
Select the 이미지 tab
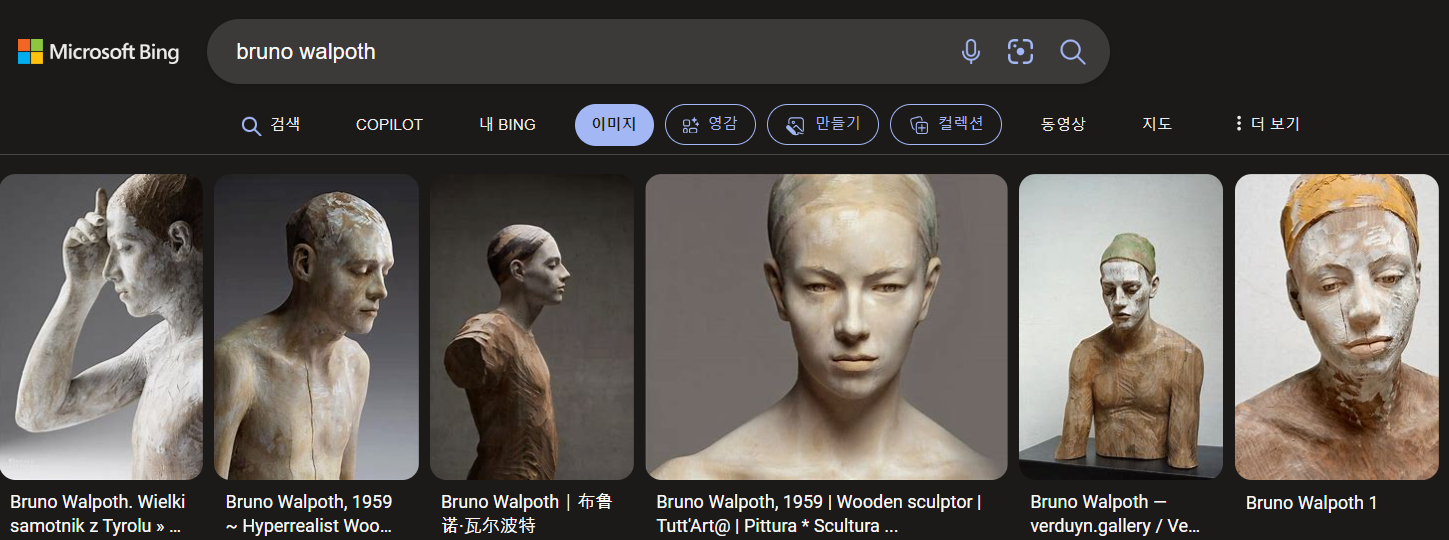coord(614,125)
